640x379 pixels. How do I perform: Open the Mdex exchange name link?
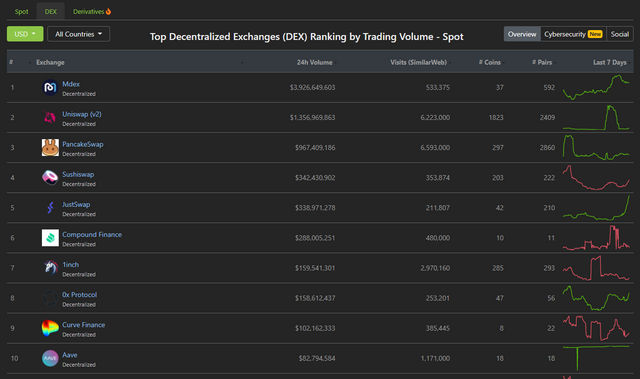click(x=71, y=84)
